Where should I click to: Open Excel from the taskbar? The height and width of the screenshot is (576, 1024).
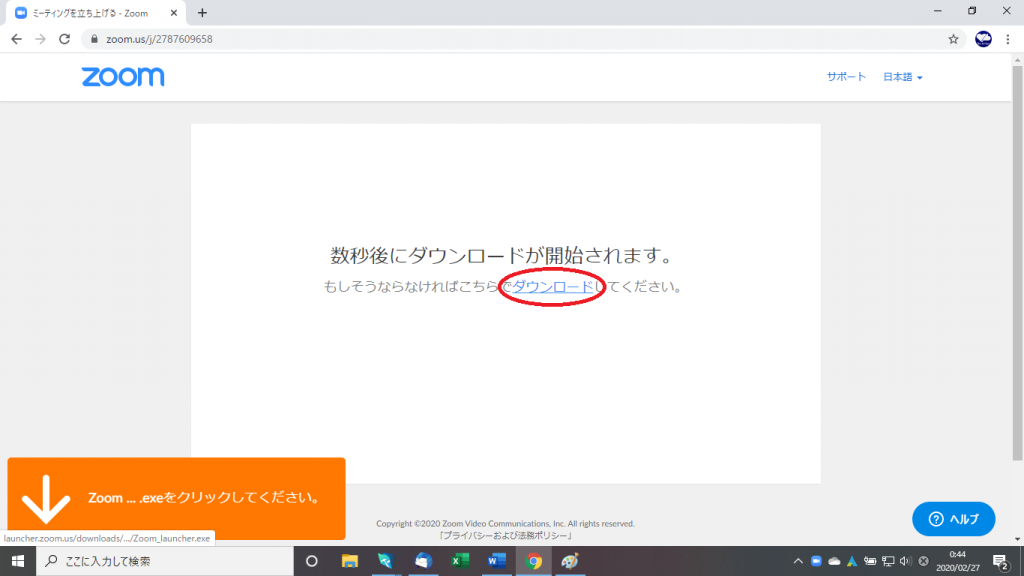460,561
